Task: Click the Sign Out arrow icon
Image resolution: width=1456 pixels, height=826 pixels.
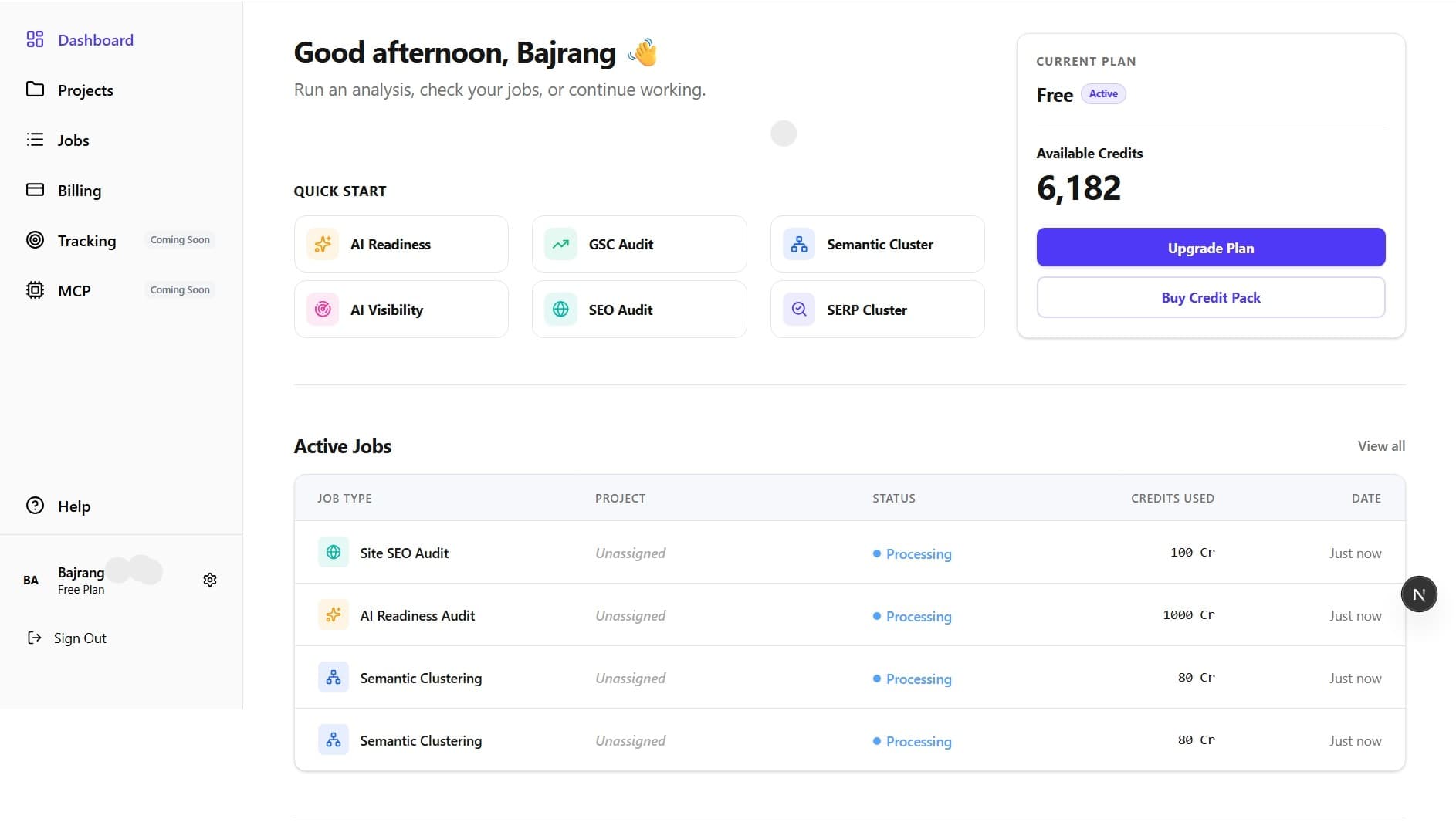Action: [34, 638]
